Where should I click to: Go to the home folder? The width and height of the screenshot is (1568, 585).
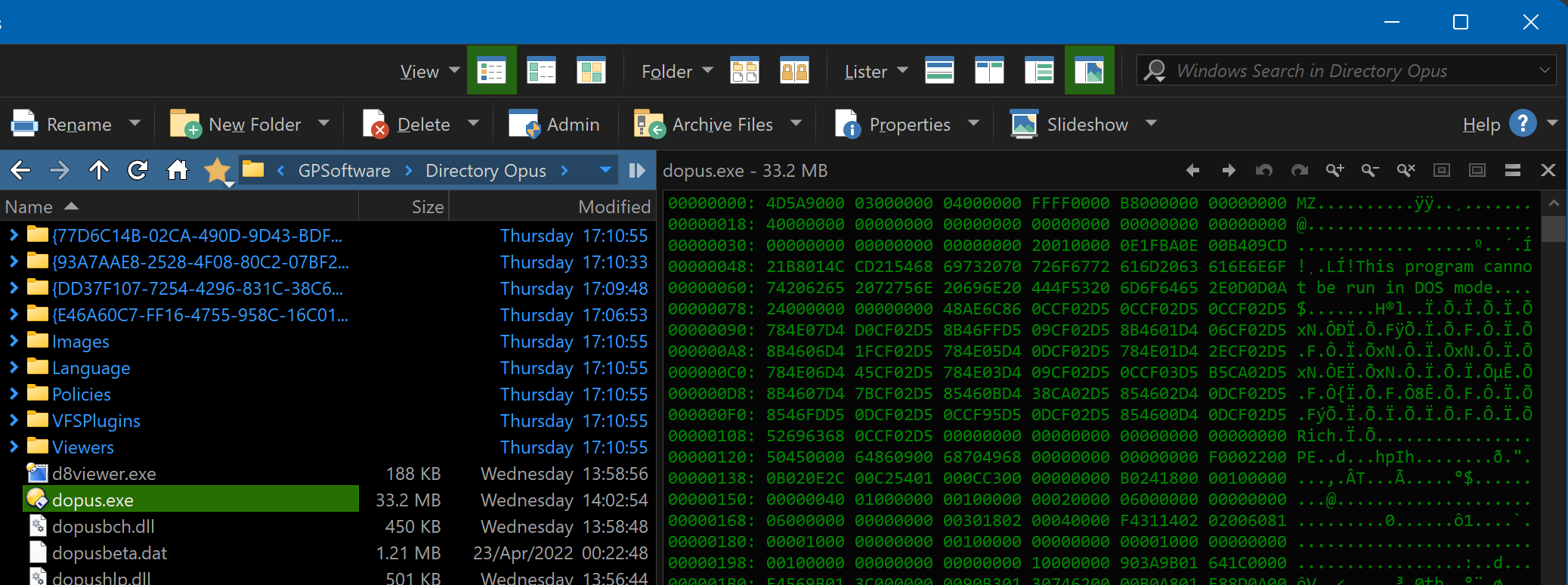click(x=178, y=170)
